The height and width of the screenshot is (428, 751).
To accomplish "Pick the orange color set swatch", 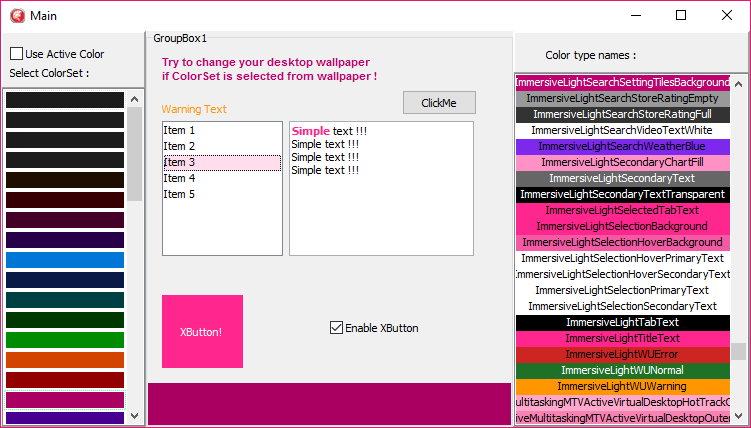I will [65, 360].
